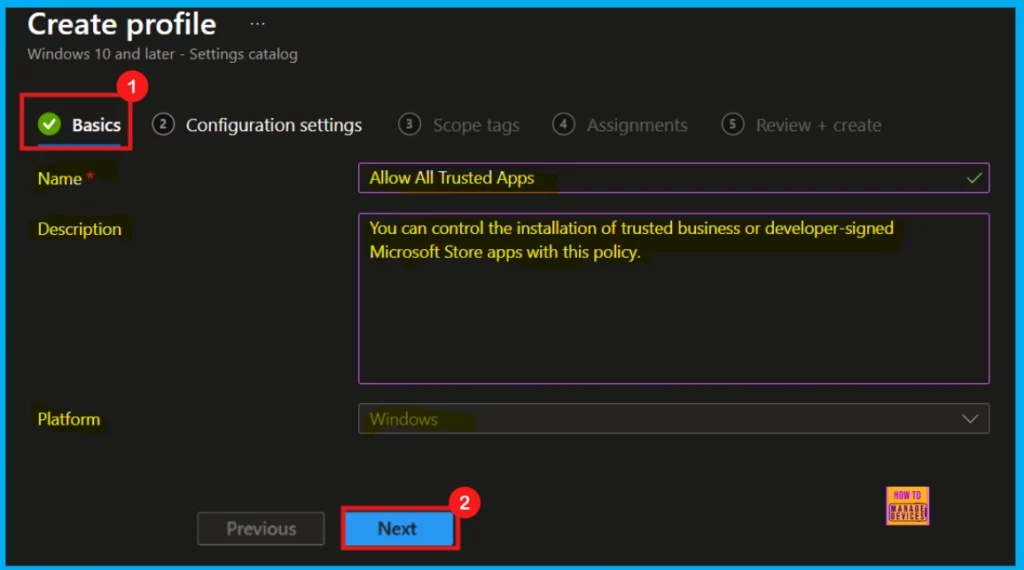
Task: Click the Platform dropdown chevron arrow
Action: click(970, 419)
